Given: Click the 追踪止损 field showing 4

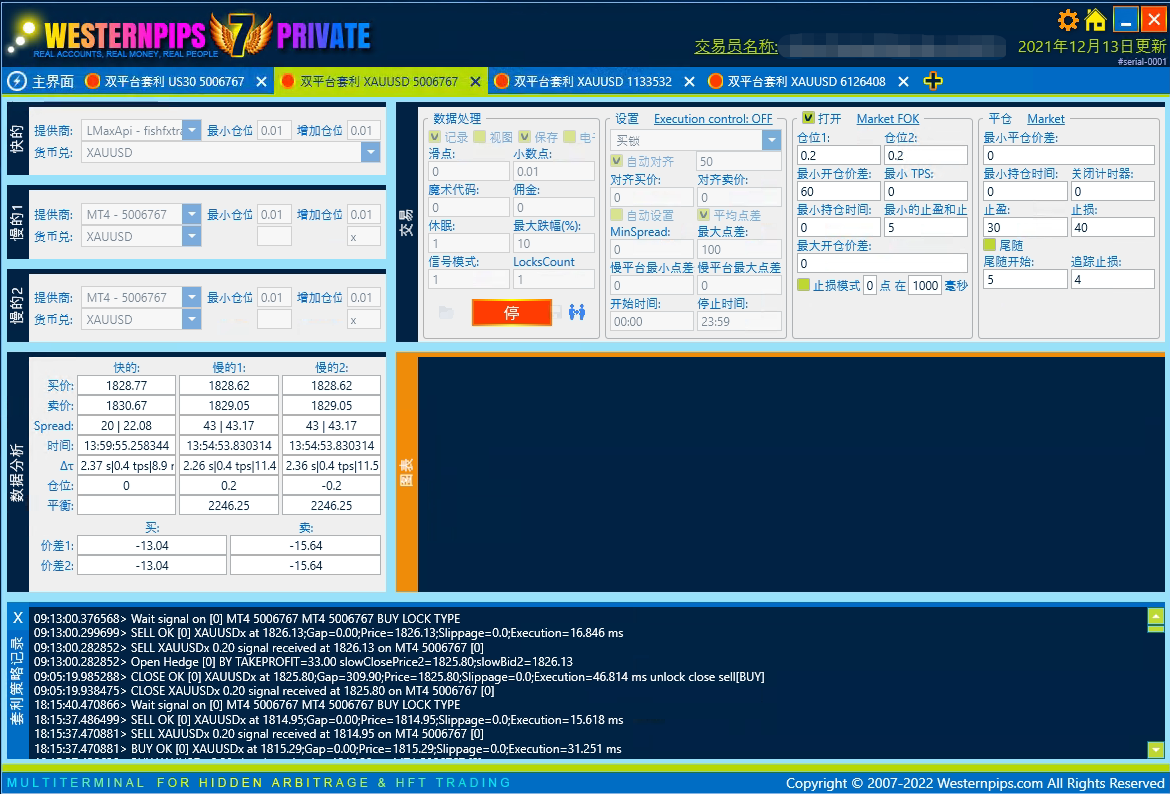Looking at the screenshot, I should [x=1113, y=279].
